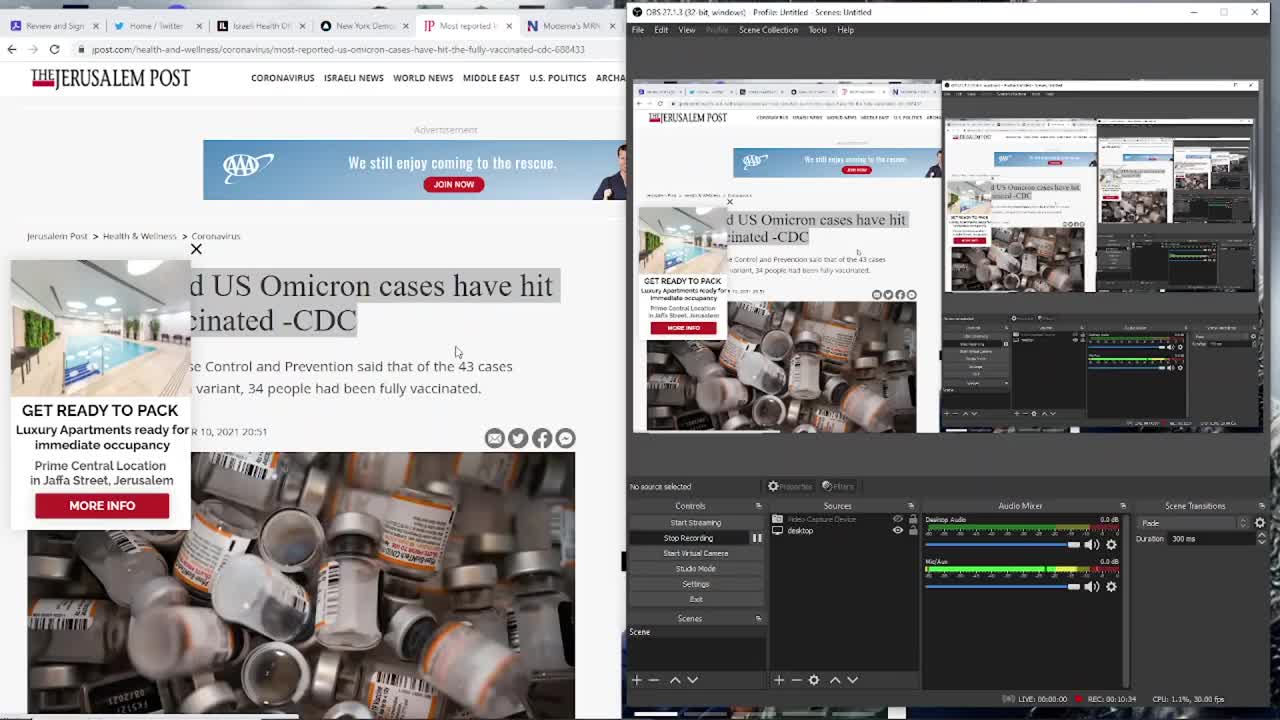Select the Scene entry in Scenes list
This screenshot has width=1280, height=720.
coord(696,632)
